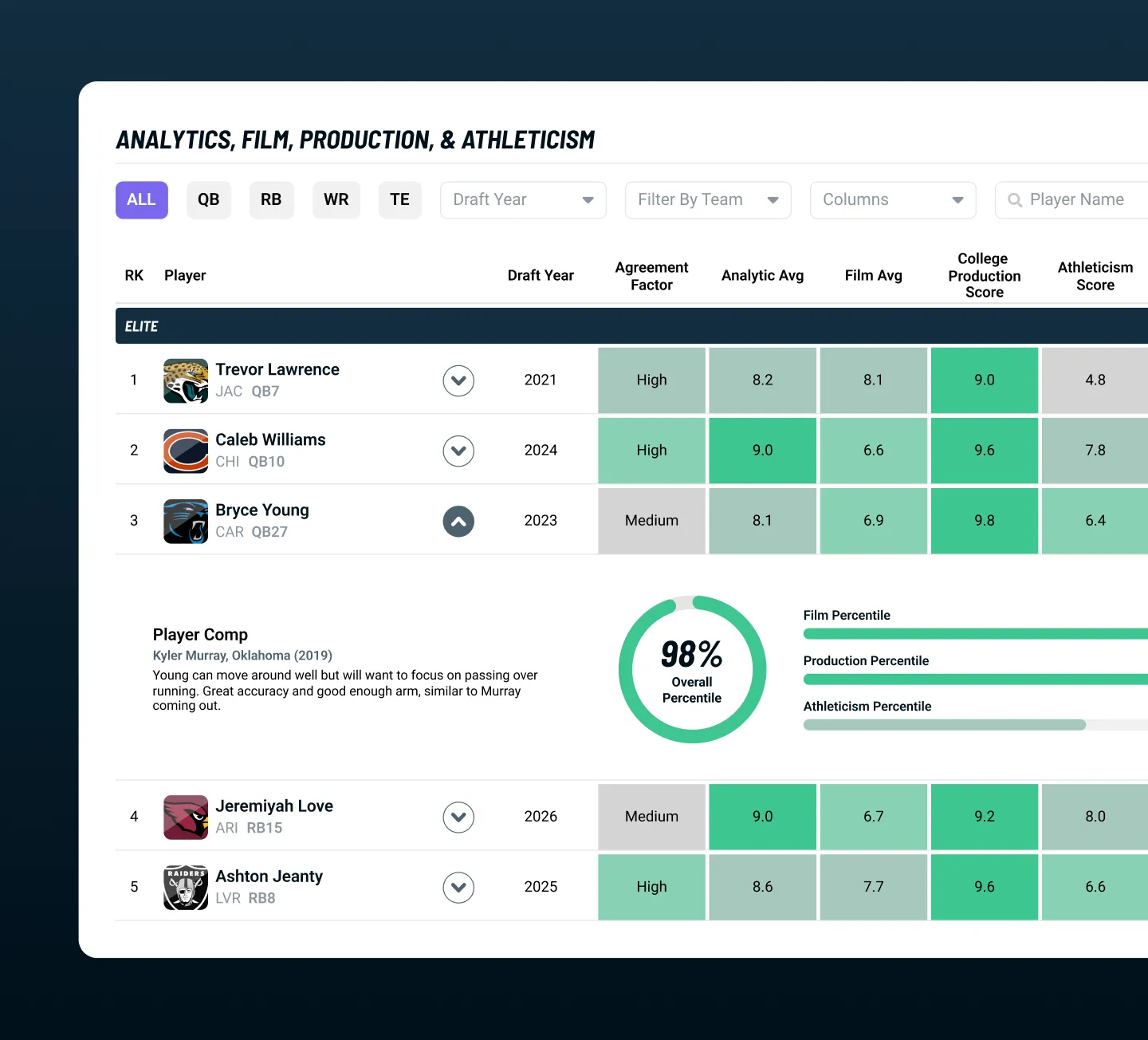
Task: Expand Trevor Lawrence's row details
Action: tap(458, 380)
